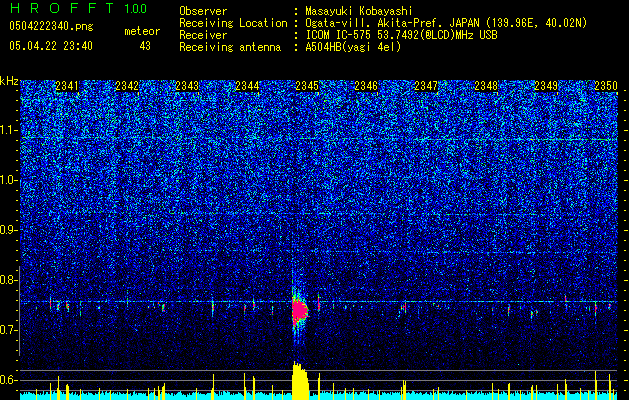This screenshot has height=400, width=629.
Task: Click the 2350 time marker
Action: click(x=606, y=86)
